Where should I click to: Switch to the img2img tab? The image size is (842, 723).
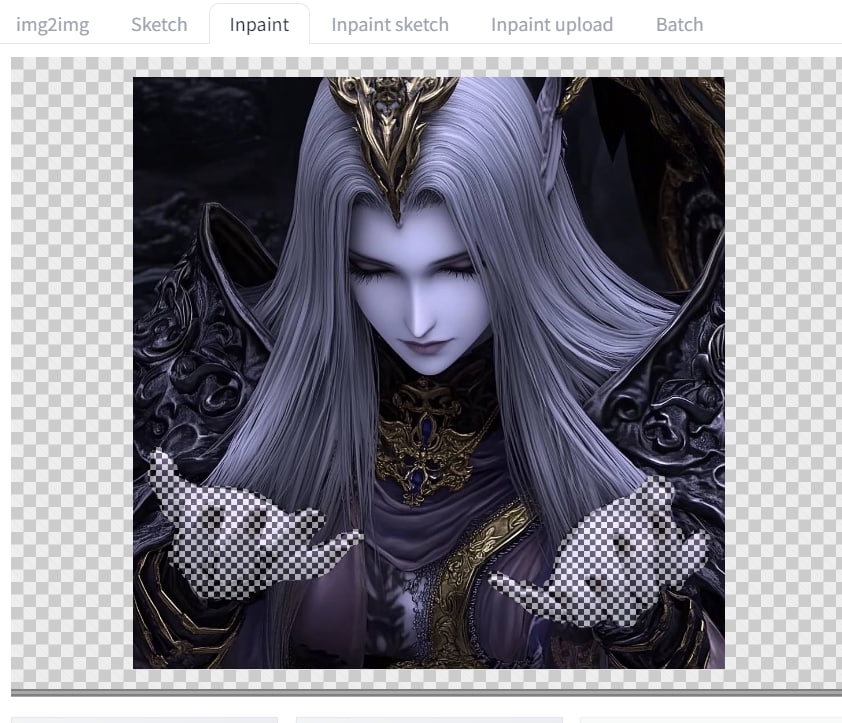pyautogui.click(x=53, y=25)
